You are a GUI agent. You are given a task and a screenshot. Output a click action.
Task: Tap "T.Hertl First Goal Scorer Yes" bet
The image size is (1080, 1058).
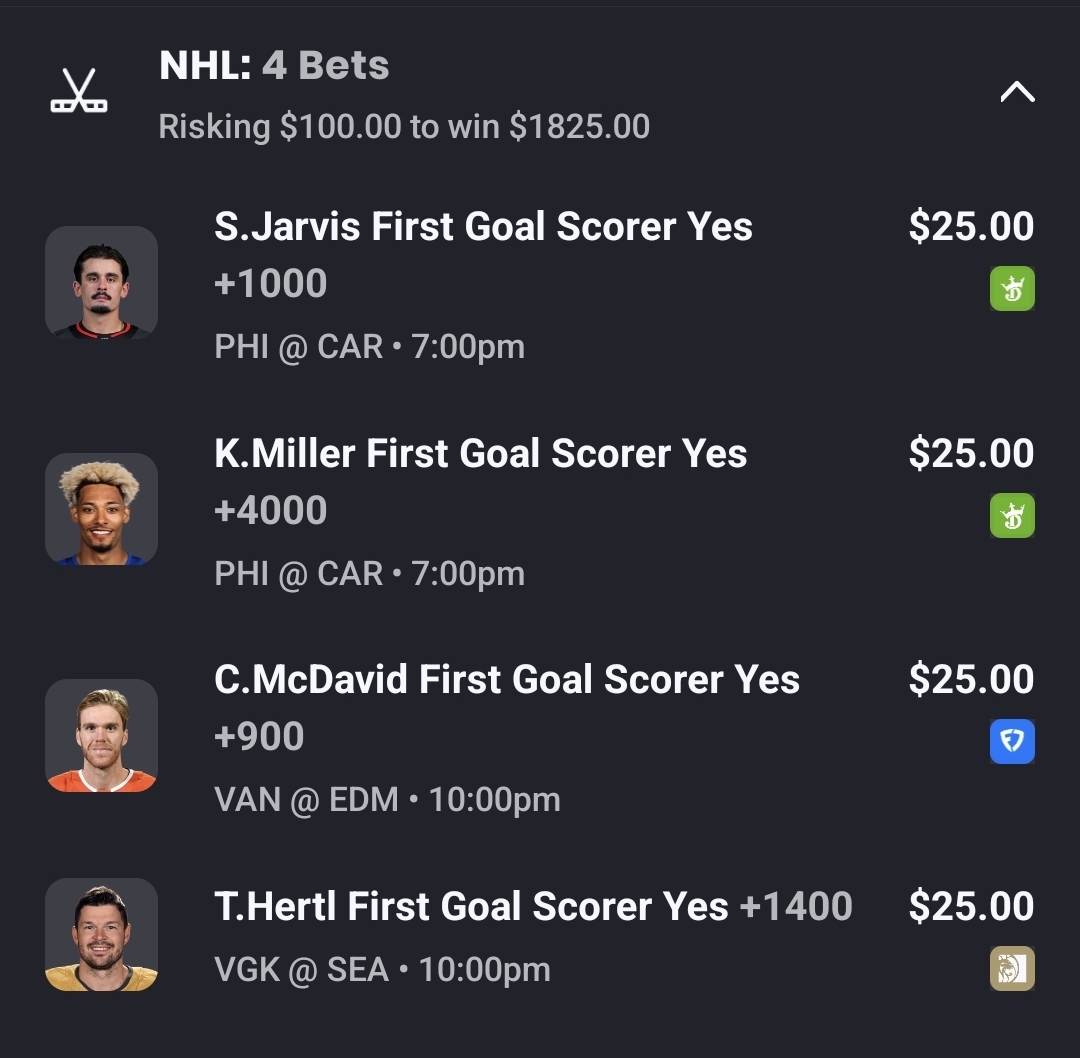click(x=471, y=907)
